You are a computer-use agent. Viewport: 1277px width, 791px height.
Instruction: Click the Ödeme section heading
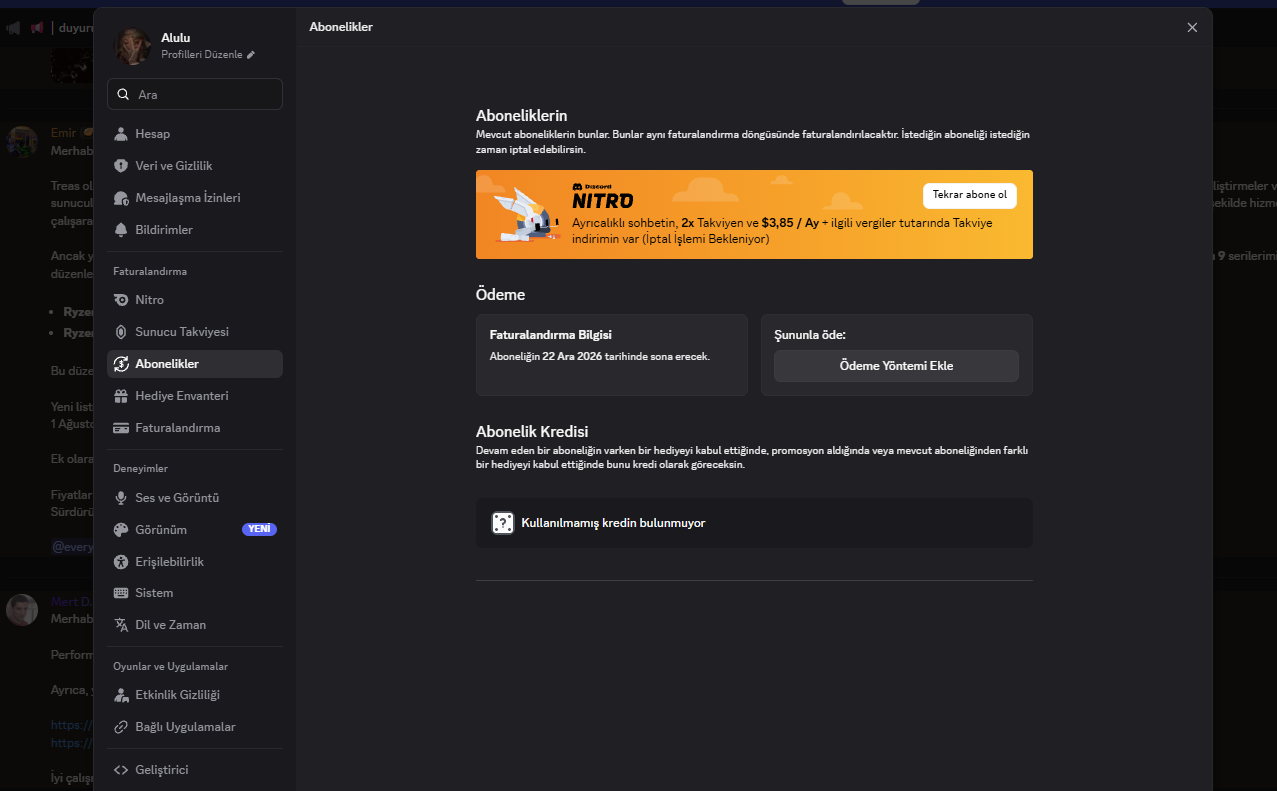(x=501, y=295)
